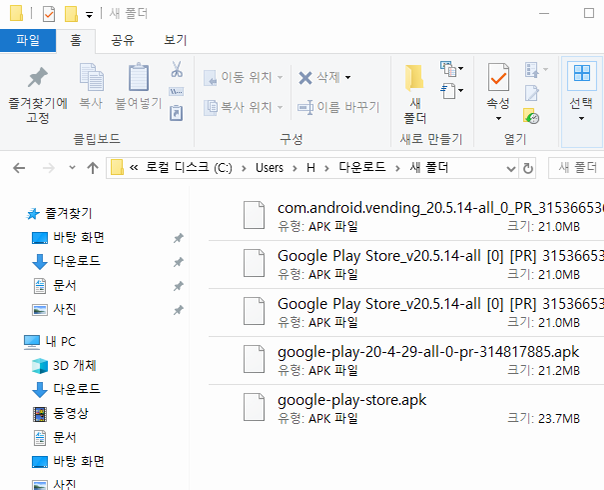The image size is (604, 490).
Task: Select com.android.vending_20.5.14 APK file
Action: point(406,216)
